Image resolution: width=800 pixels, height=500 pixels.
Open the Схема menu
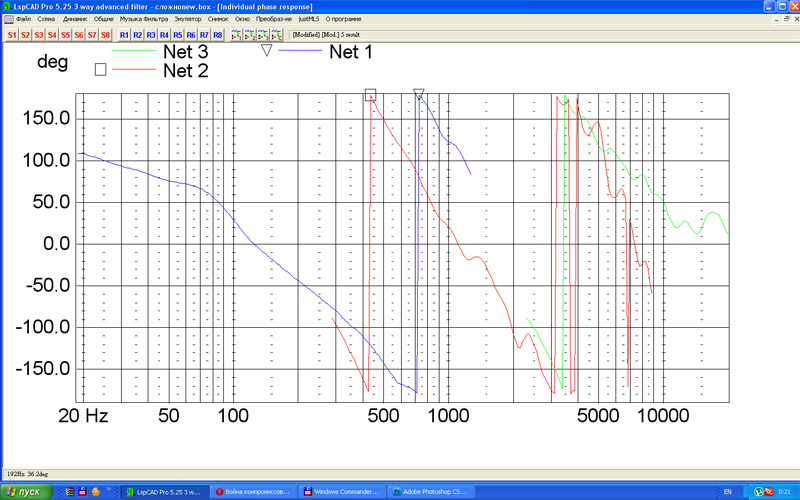[x=46, y=19]
